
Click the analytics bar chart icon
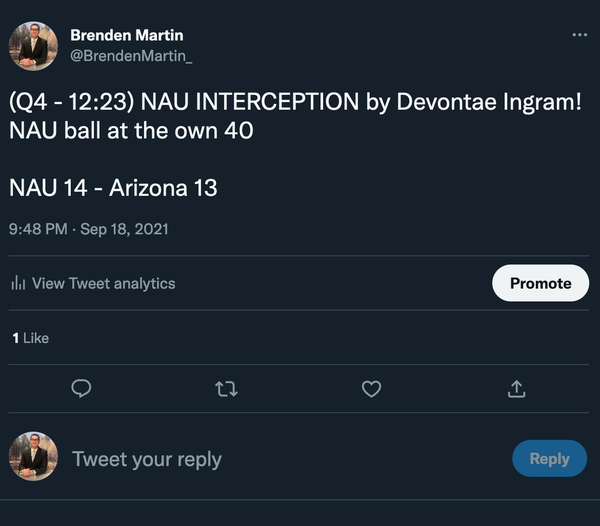18,283
